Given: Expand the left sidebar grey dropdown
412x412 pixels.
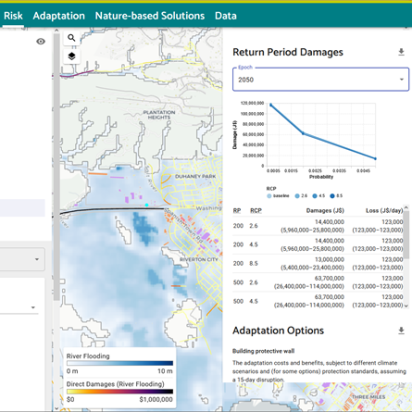Looking at the screenshot, I should [x=22, y=259].
